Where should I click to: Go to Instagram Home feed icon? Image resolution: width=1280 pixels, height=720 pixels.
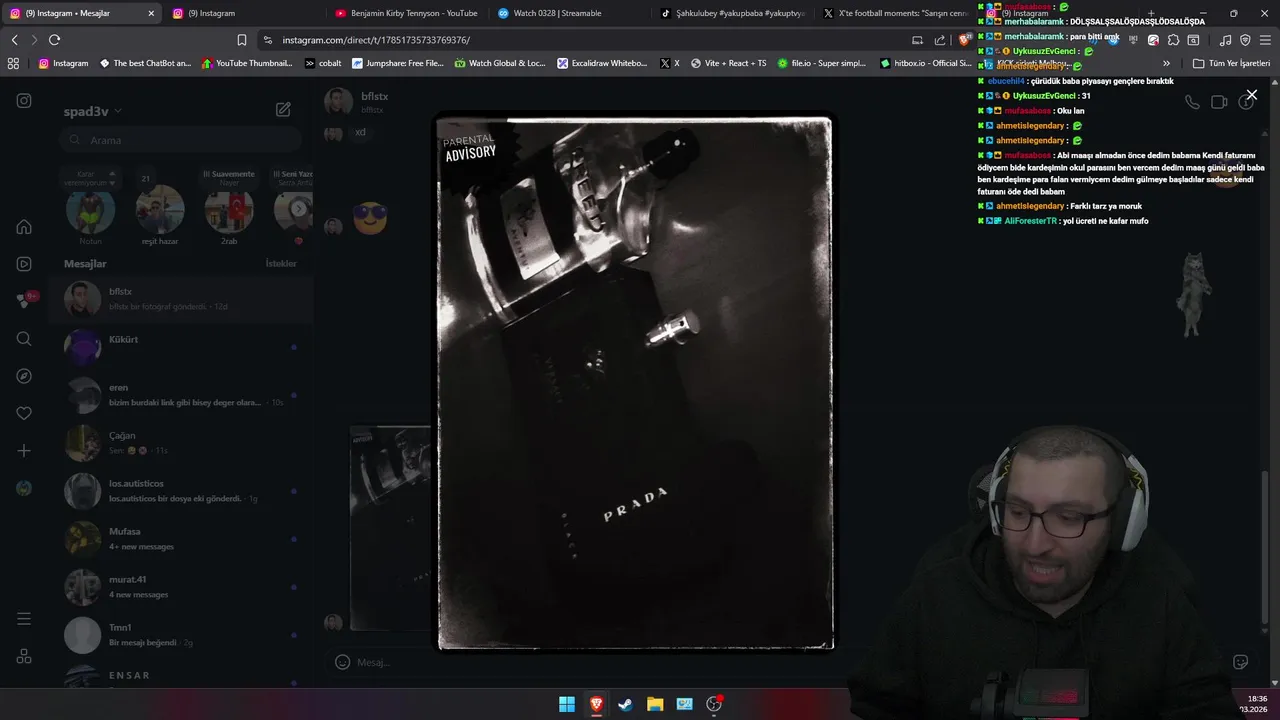click(x=24, y=227)
